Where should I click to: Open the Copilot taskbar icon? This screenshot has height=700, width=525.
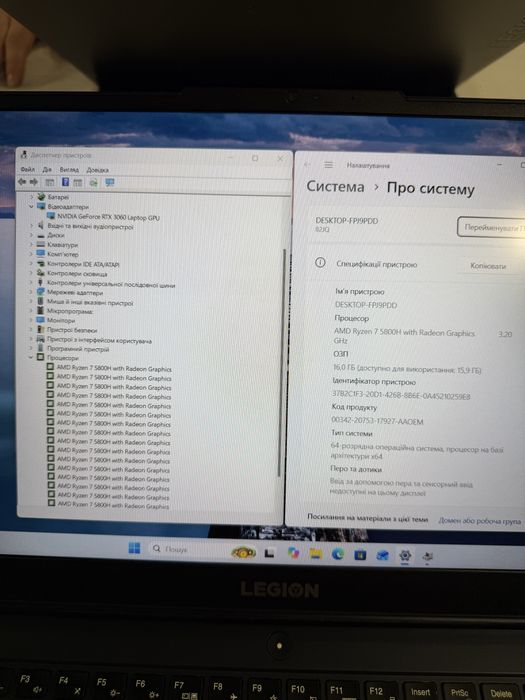(293, 553)
